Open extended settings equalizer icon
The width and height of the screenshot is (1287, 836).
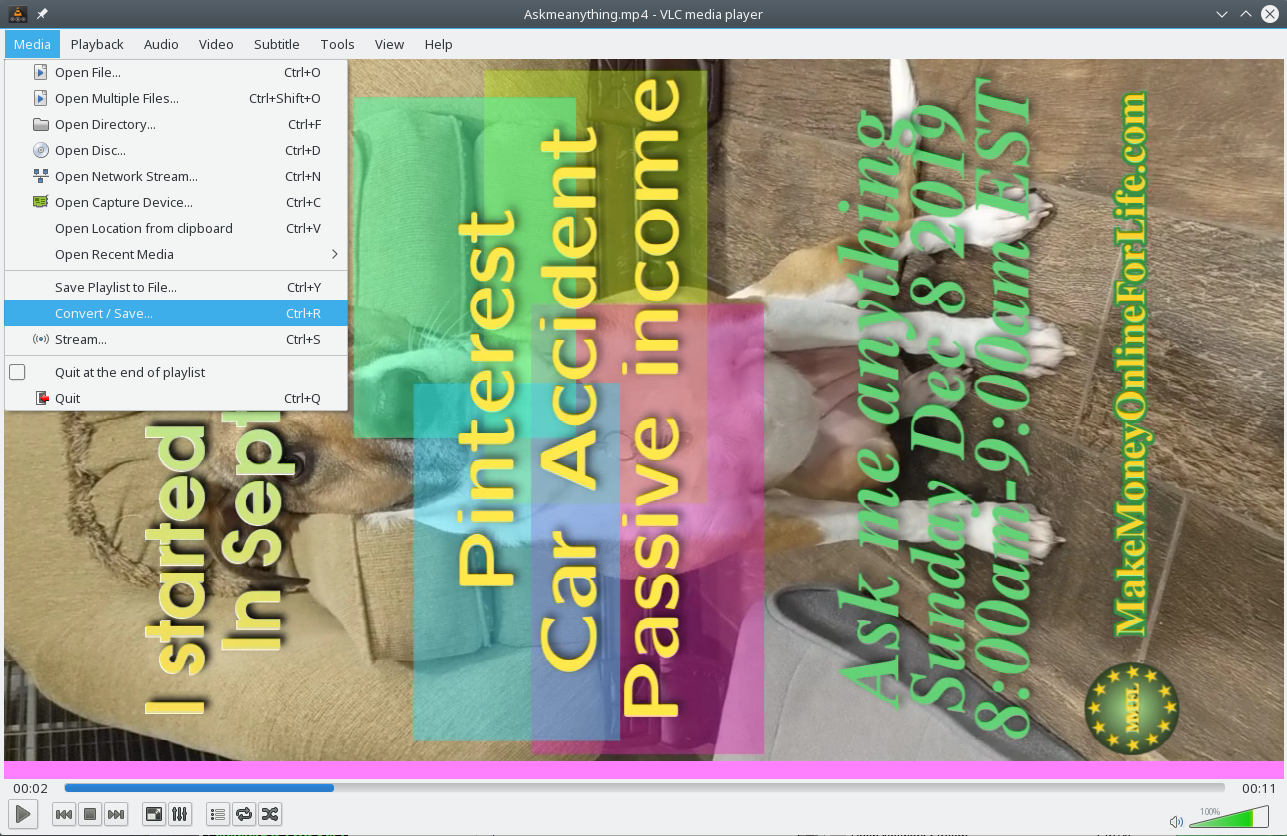coord(180,814)
